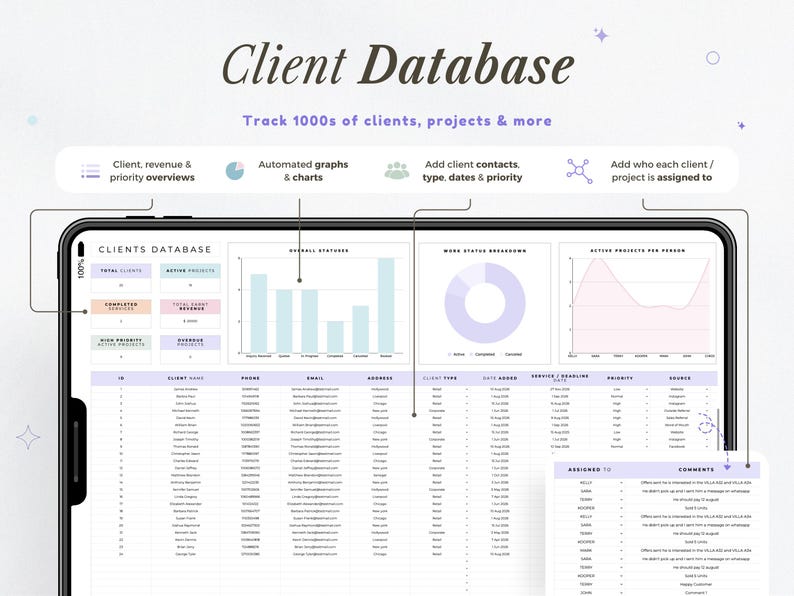This screenshot has height=596, width=794.
Task: Click the Active legend entry under donut chart
Action: (x=456, y=354)
